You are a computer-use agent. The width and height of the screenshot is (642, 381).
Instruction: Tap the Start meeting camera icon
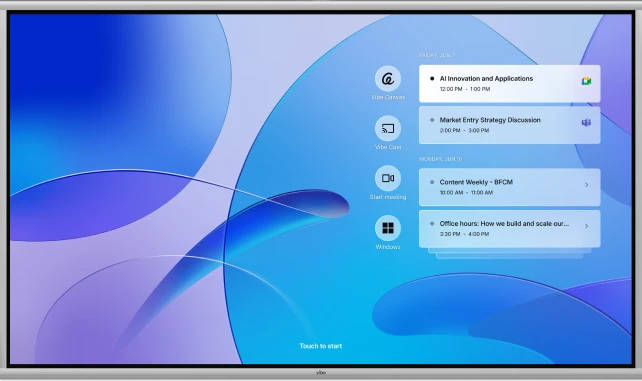388,178
